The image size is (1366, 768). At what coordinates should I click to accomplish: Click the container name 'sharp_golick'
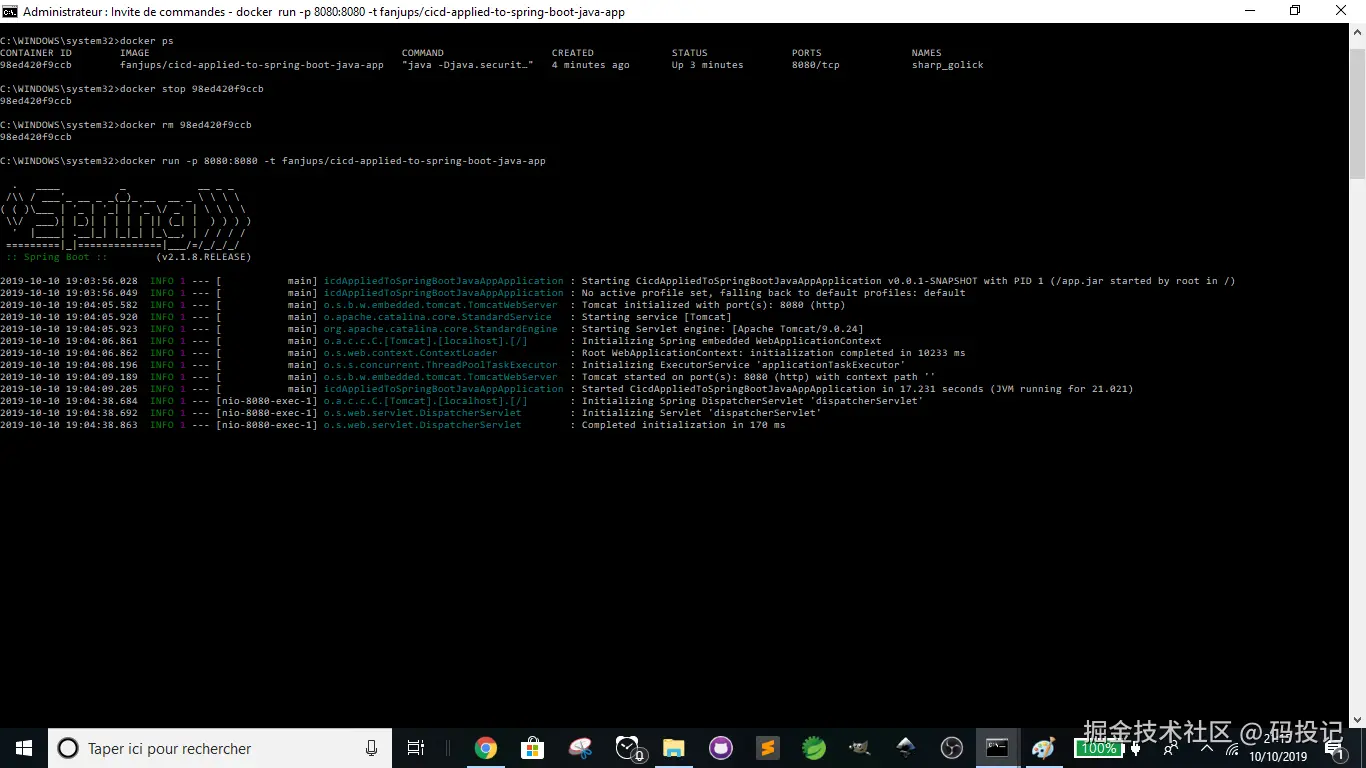(948, 65)
